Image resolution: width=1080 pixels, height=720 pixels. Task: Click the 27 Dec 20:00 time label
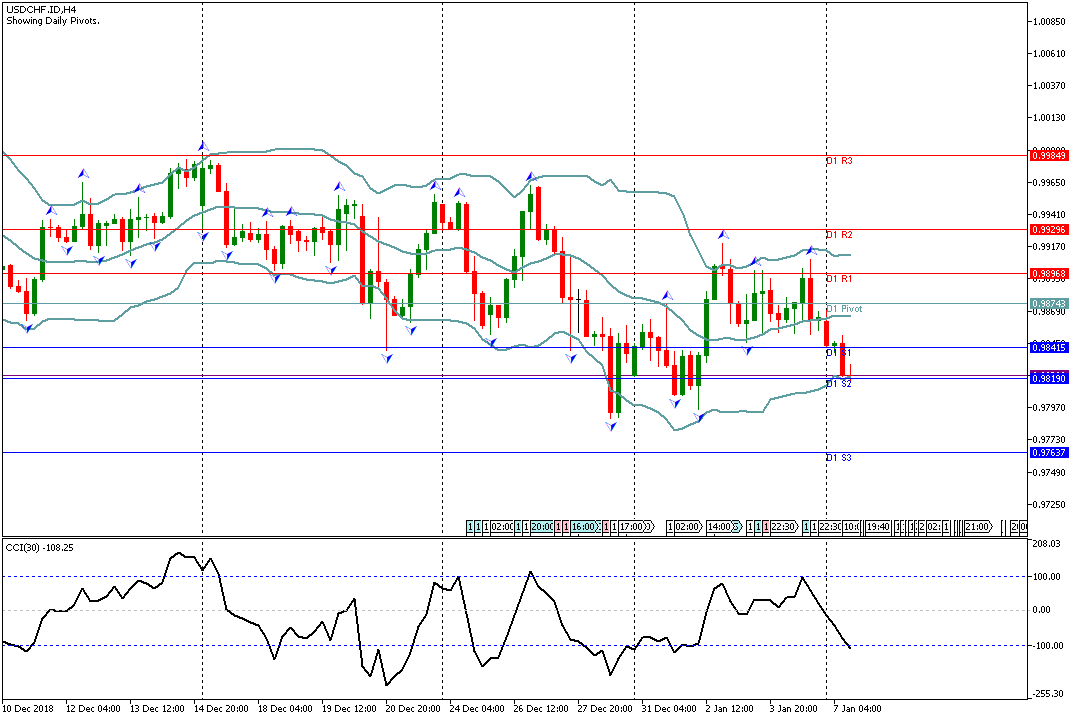pyautogui.click(x=605, y=709)
